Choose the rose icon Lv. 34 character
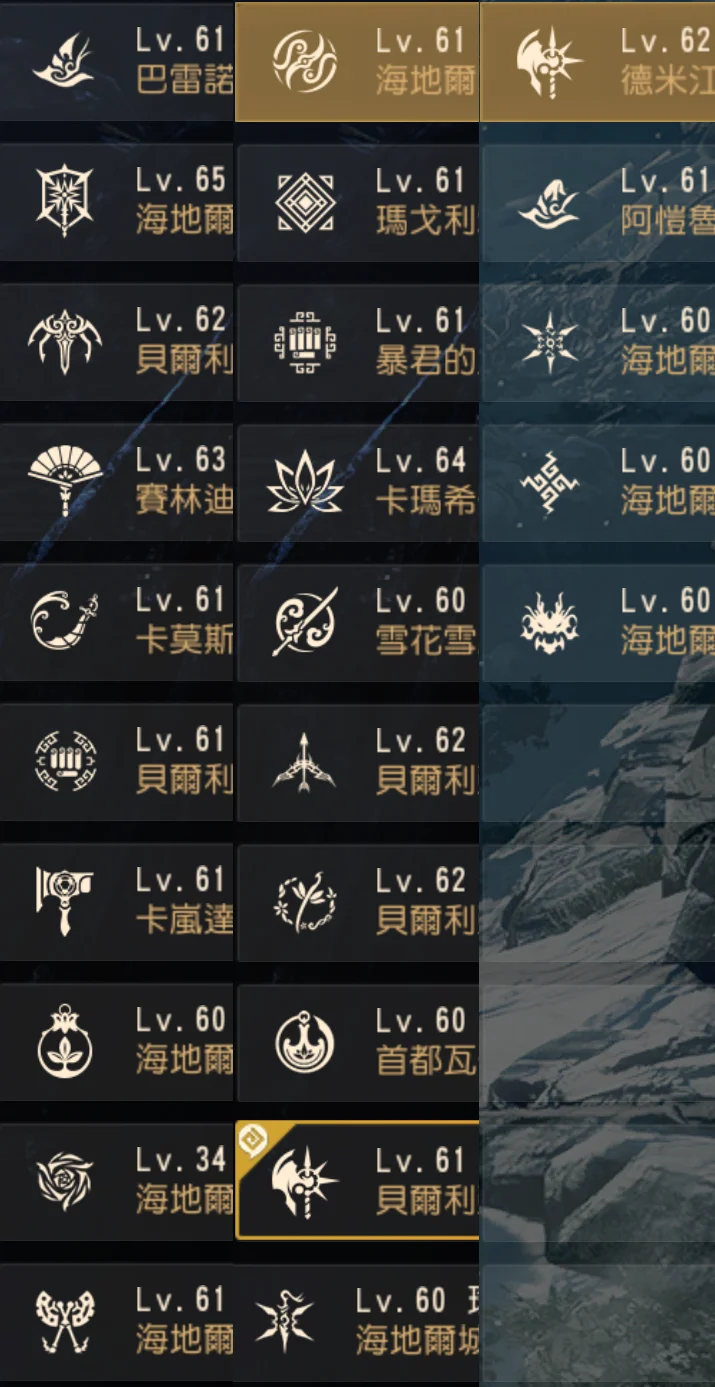The width and height of the screenshot is (715, 1387). (x=117, y=1182)
